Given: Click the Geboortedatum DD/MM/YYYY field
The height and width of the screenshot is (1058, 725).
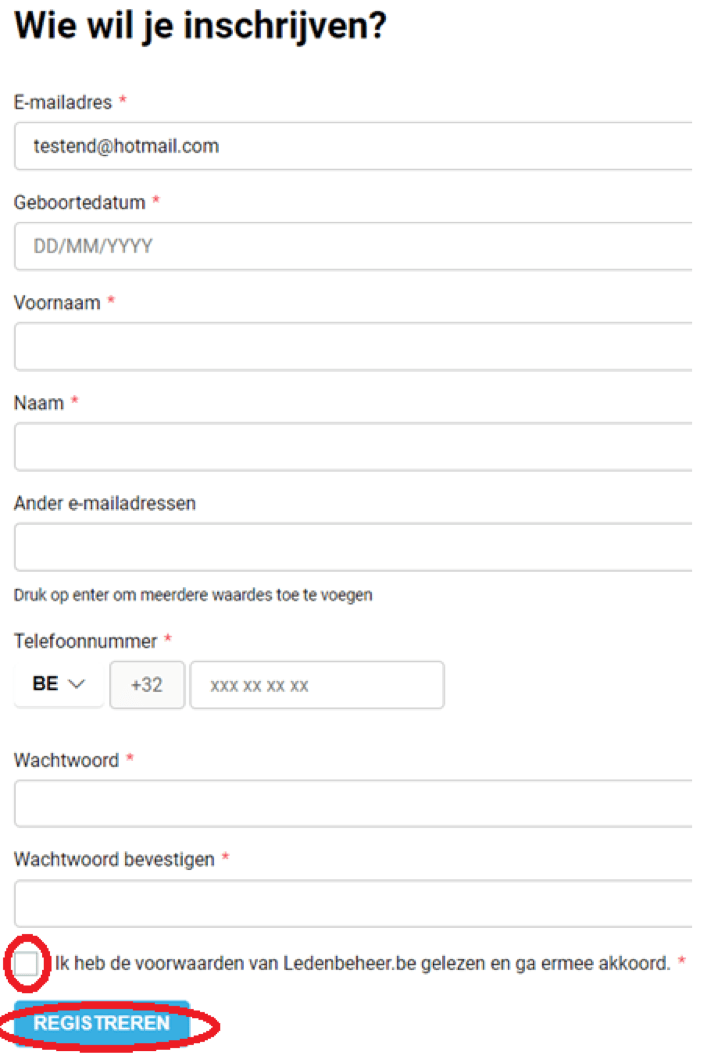Looking at the screenshot, I should click(x=353, y=246).
